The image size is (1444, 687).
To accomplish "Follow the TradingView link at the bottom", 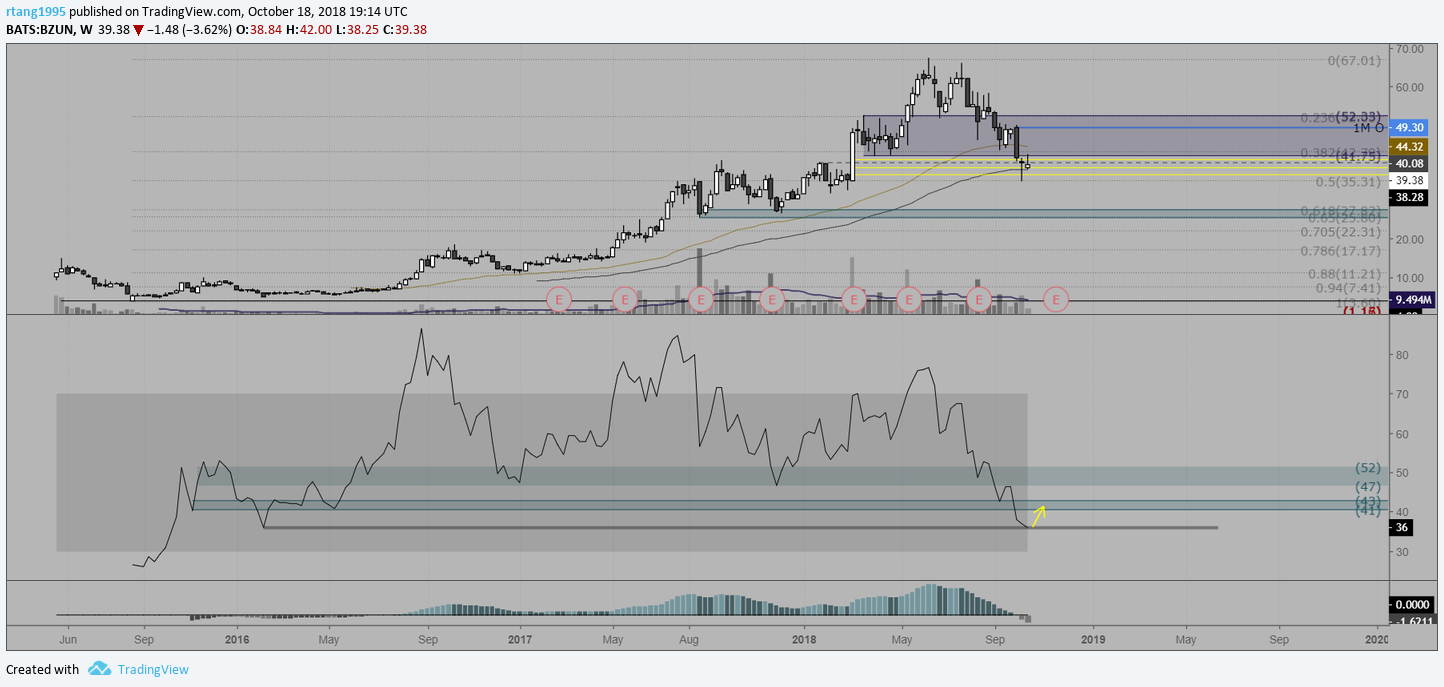I will click(153, 669).
